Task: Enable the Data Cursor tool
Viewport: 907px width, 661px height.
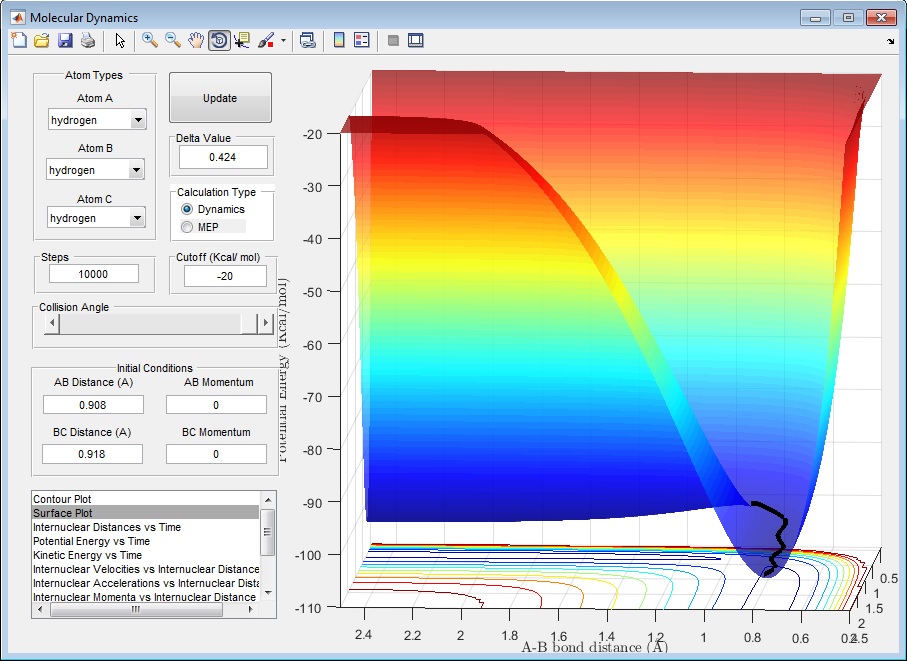Action: (x=242, y=41)
